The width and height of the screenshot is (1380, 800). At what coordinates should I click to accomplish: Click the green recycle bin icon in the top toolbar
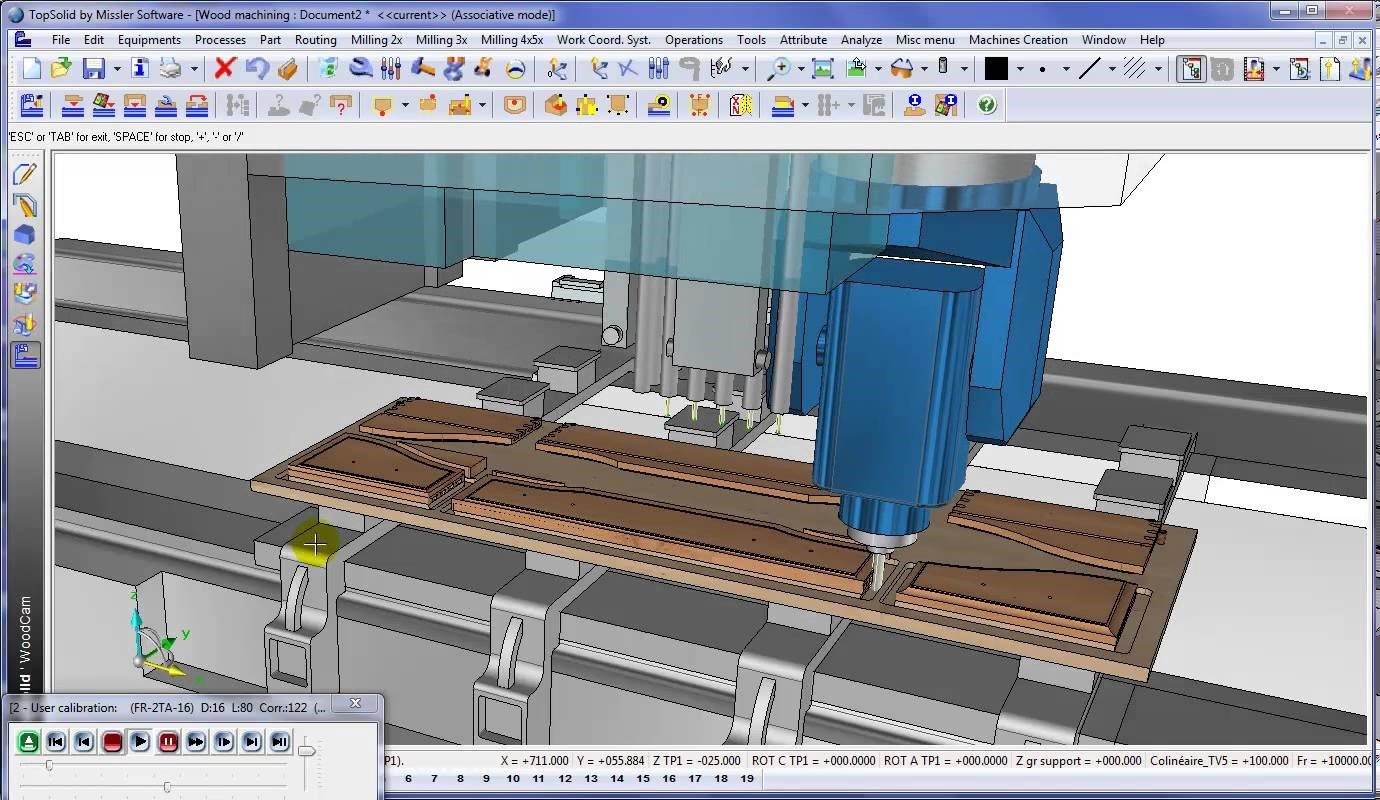point(328,69)
